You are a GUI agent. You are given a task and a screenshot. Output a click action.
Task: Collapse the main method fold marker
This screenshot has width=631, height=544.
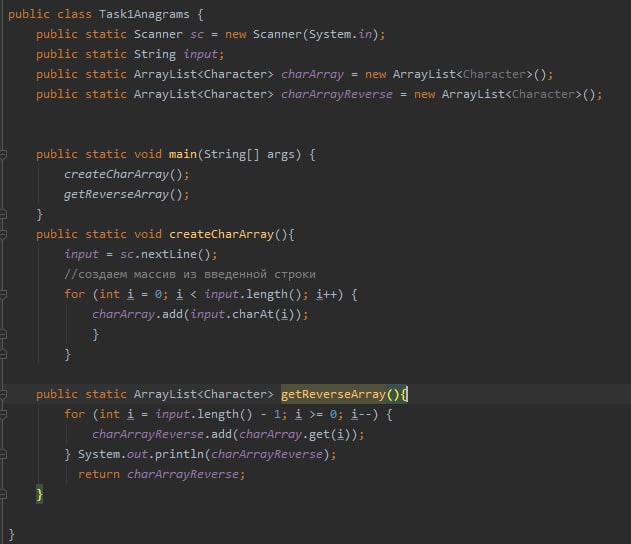(3, 154)
